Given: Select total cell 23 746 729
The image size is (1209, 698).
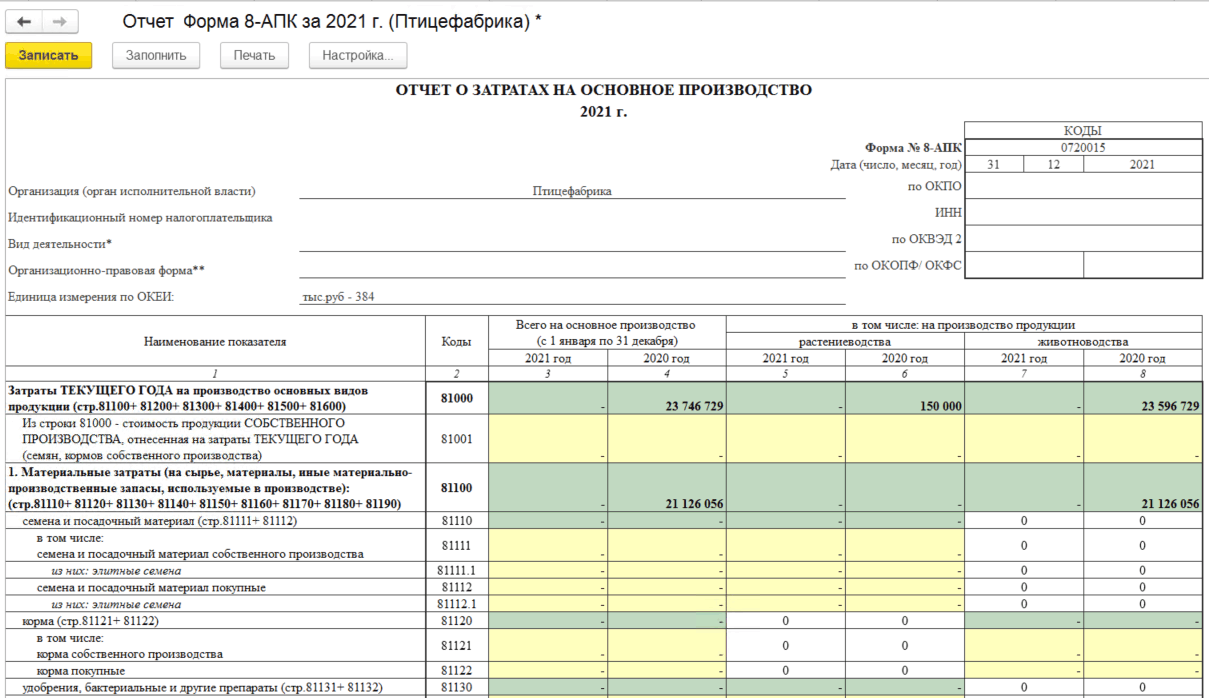Looking at the screenshot, I should (667, 398).
